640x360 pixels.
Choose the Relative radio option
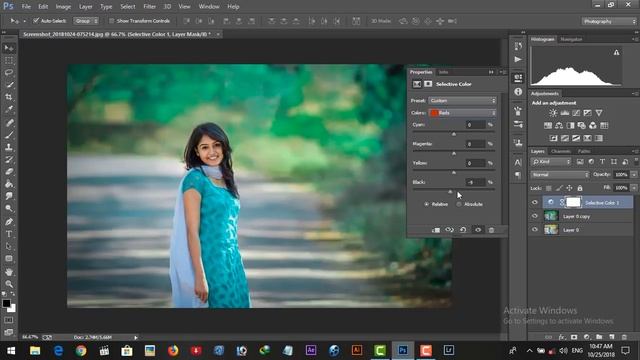tap(427, 204)
